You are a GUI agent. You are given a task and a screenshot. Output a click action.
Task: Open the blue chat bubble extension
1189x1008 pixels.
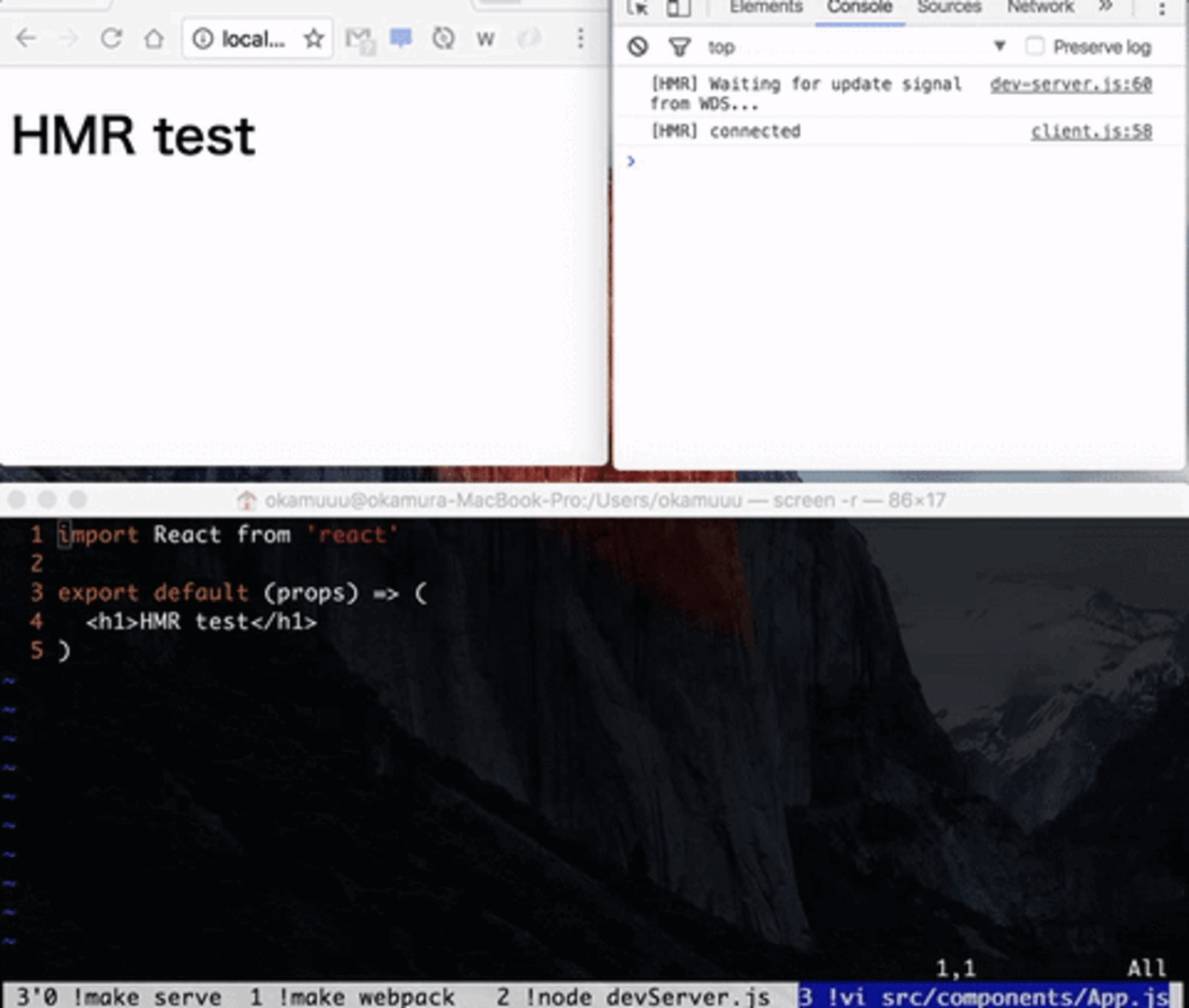tap(401, 38)
